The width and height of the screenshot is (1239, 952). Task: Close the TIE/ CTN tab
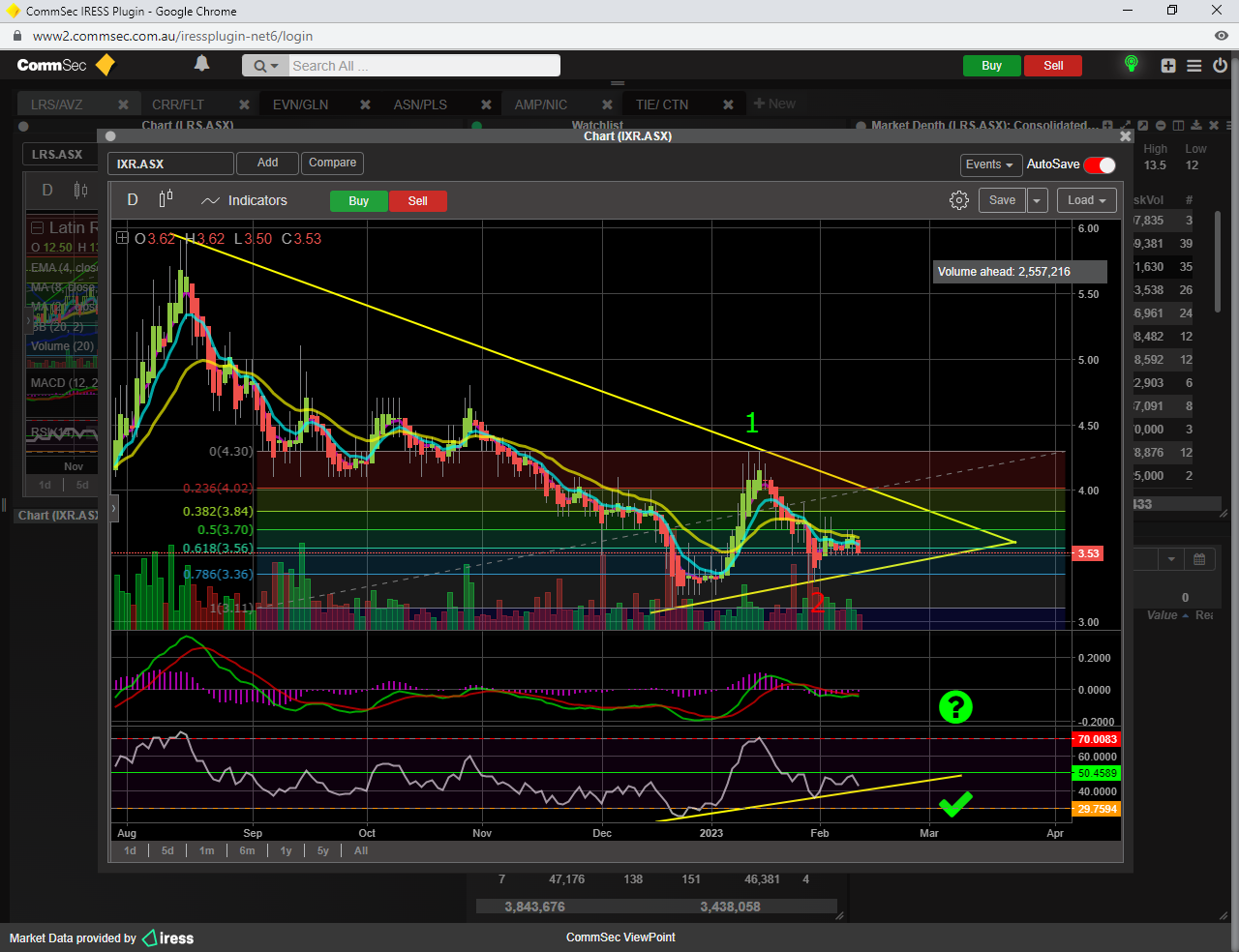pyautogui.click(x=728, y=104)
